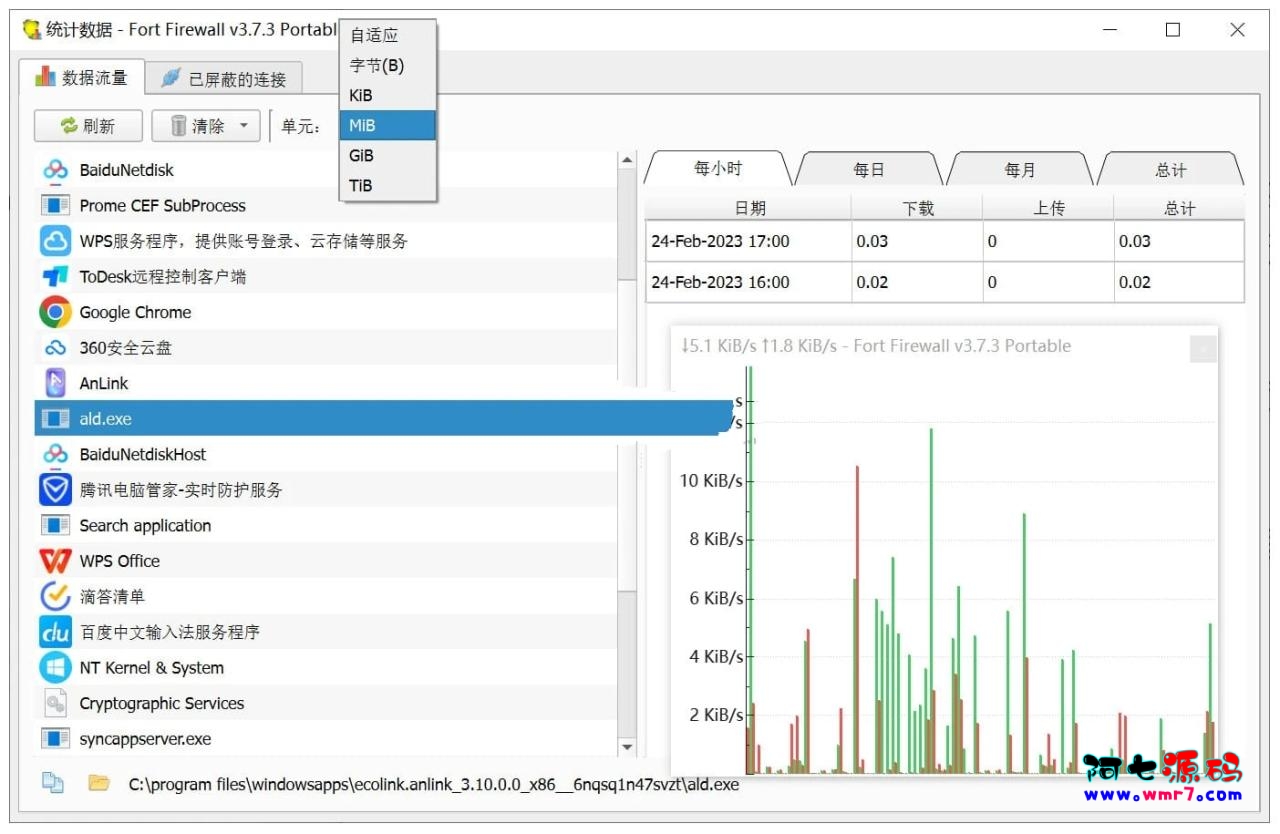Select the Google Chrome list row
The image size is (1280, 834).
pos(326,312)
